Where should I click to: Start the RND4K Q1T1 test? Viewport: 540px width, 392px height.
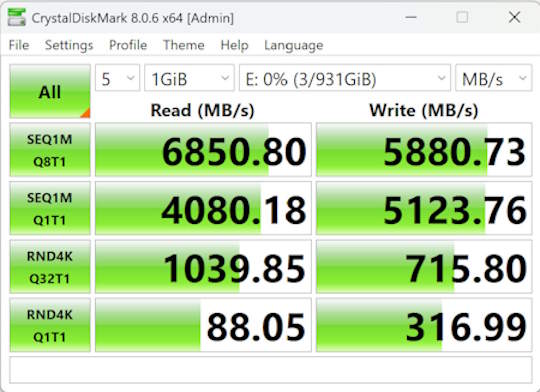50,325
